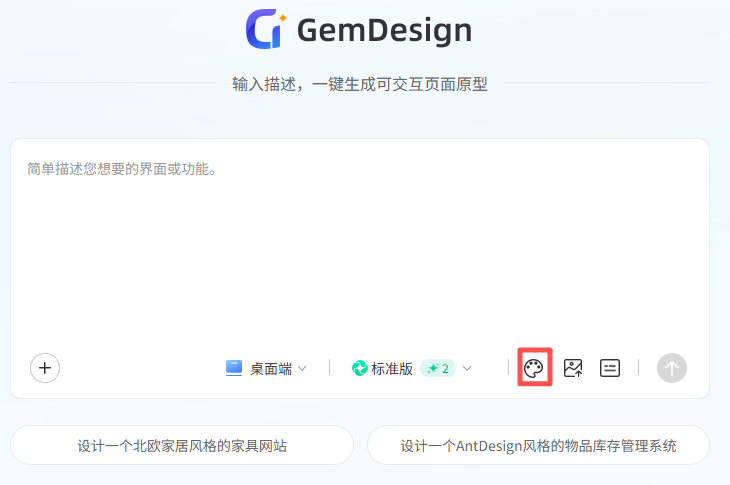The height and width of the screenshot is (485, 730).
Task: Click the orange sparkle on the logo
Action: click(x=282, y=17)
